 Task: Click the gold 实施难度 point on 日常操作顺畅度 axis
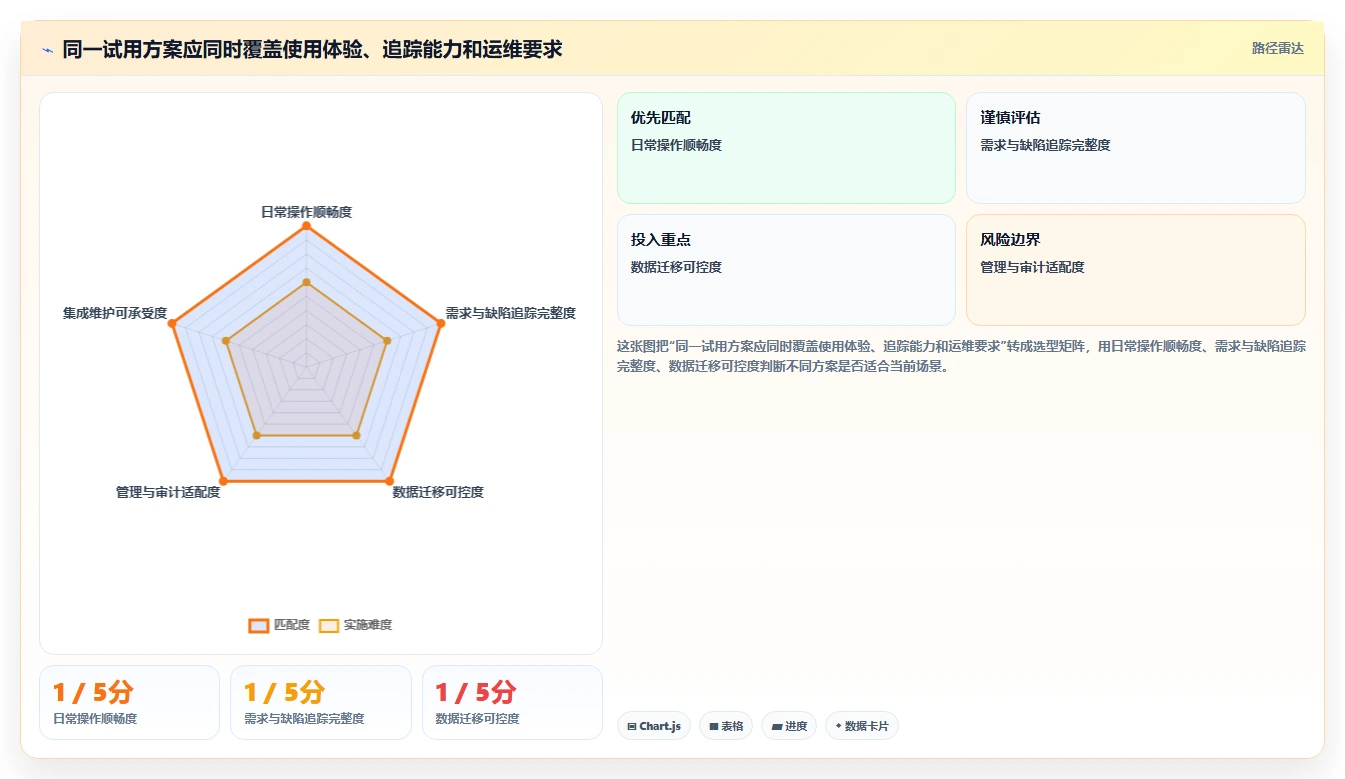[x=306, y=283]
